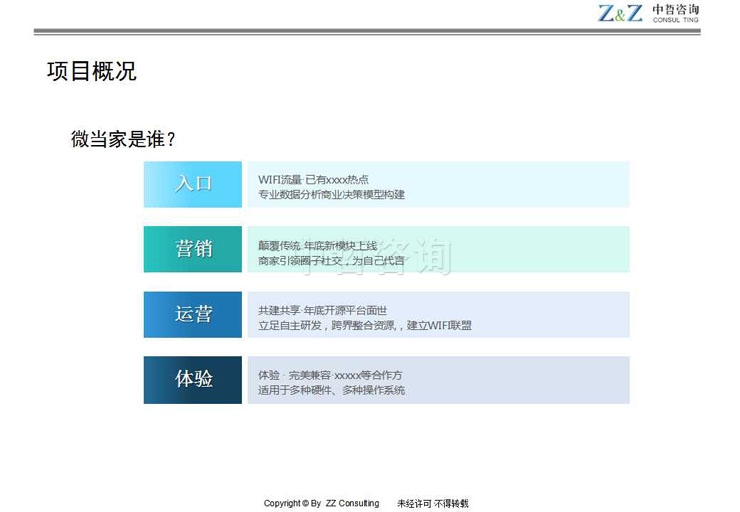Viewport: 740px width, 512px height.
Task: Click the Copyright © By ZZ Consulting footer
Action: 321,503
